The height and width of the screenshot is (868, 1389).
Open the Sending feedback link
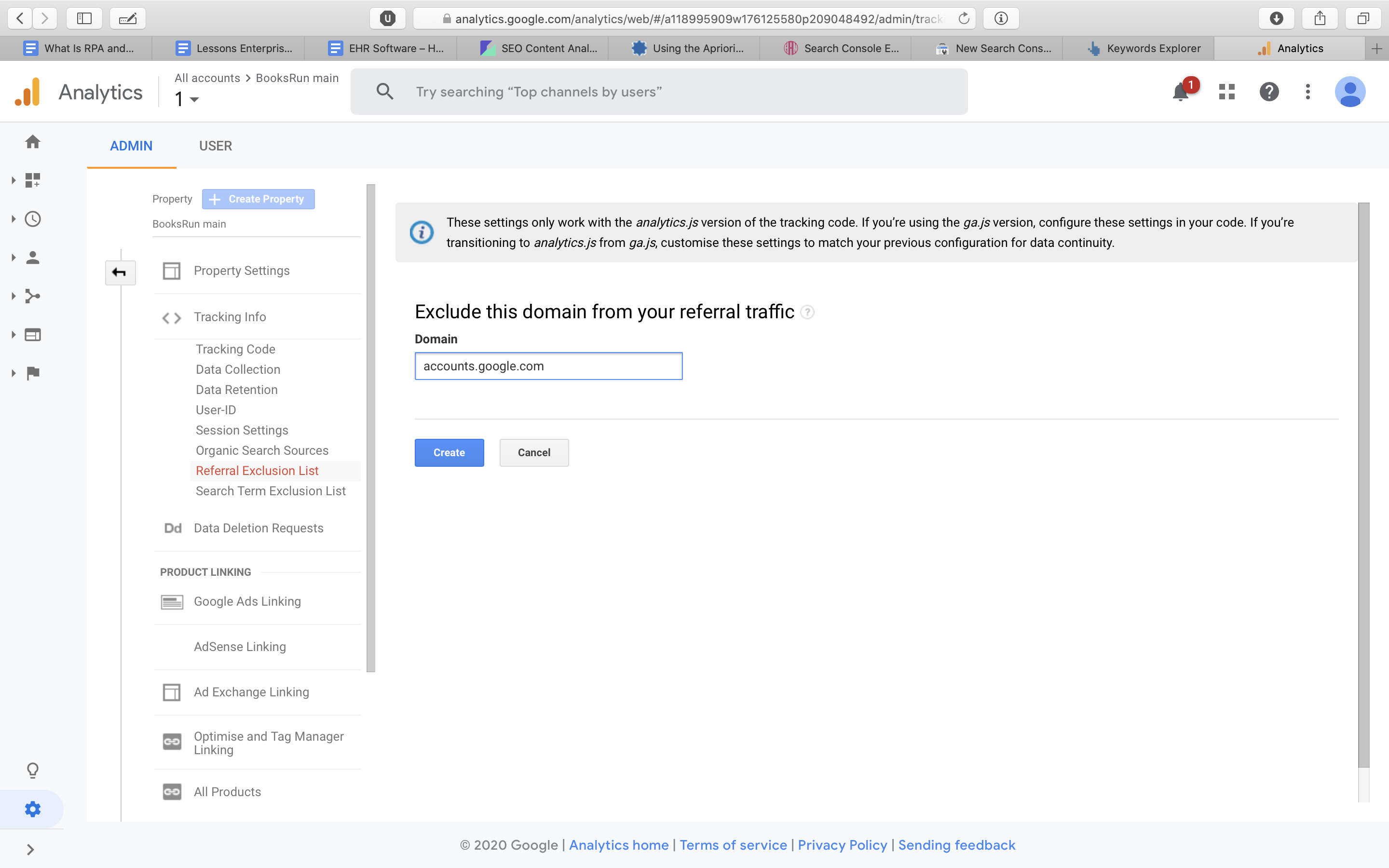click(x=956, y=844)
